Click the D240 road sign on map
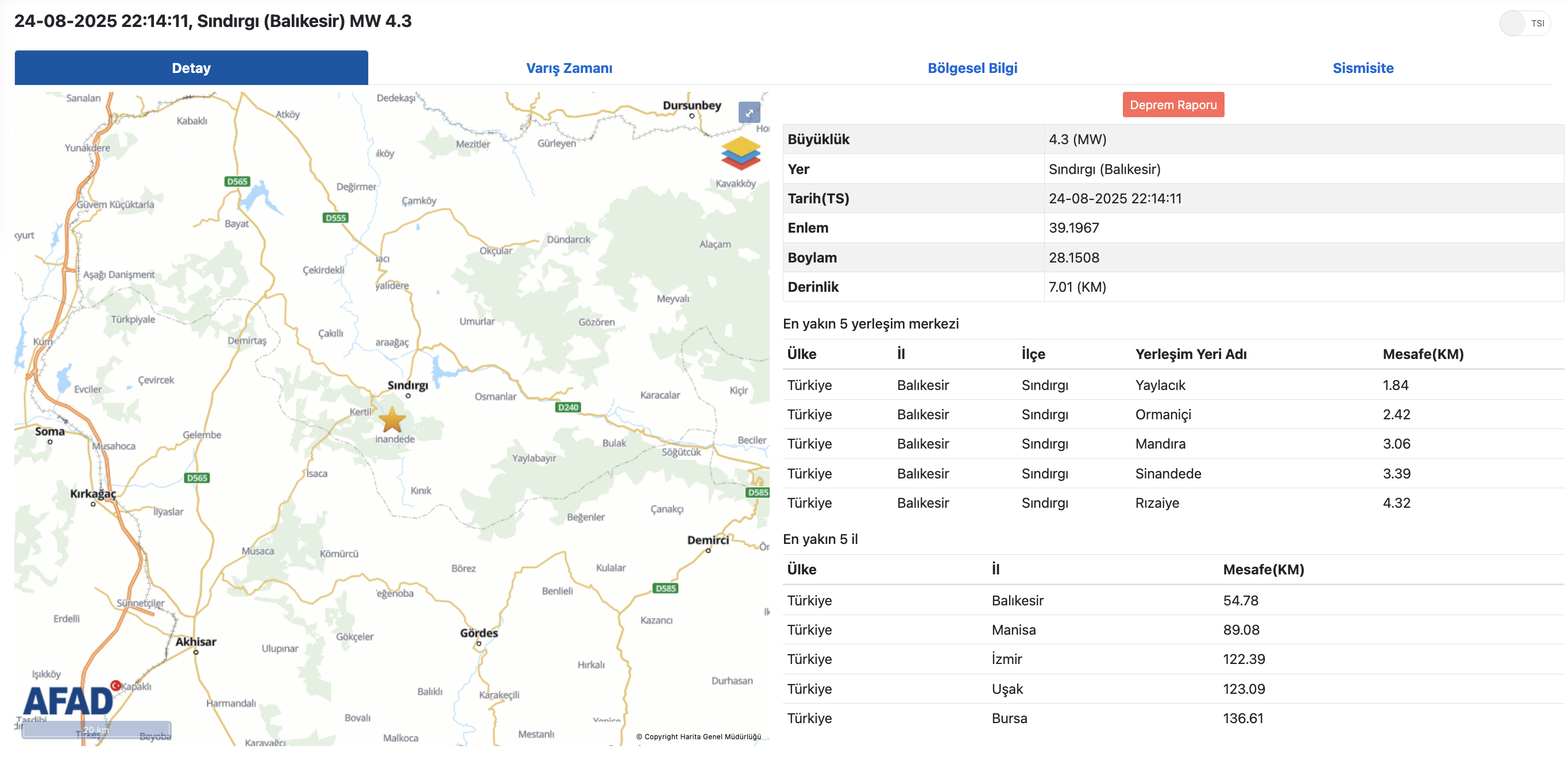The width and height of the screenshot is (1568, 780). tap(568, 407)
